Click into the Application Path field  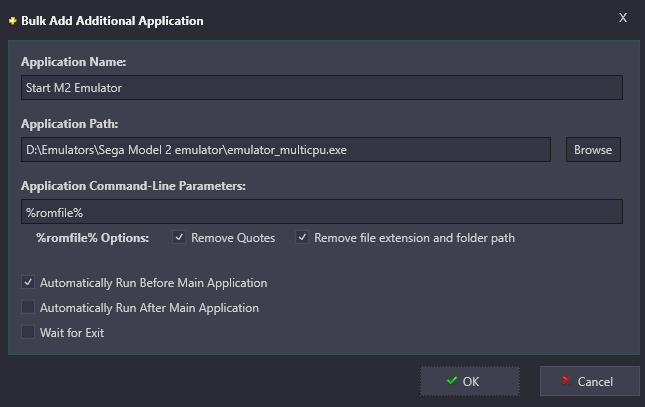pos(286,150)
